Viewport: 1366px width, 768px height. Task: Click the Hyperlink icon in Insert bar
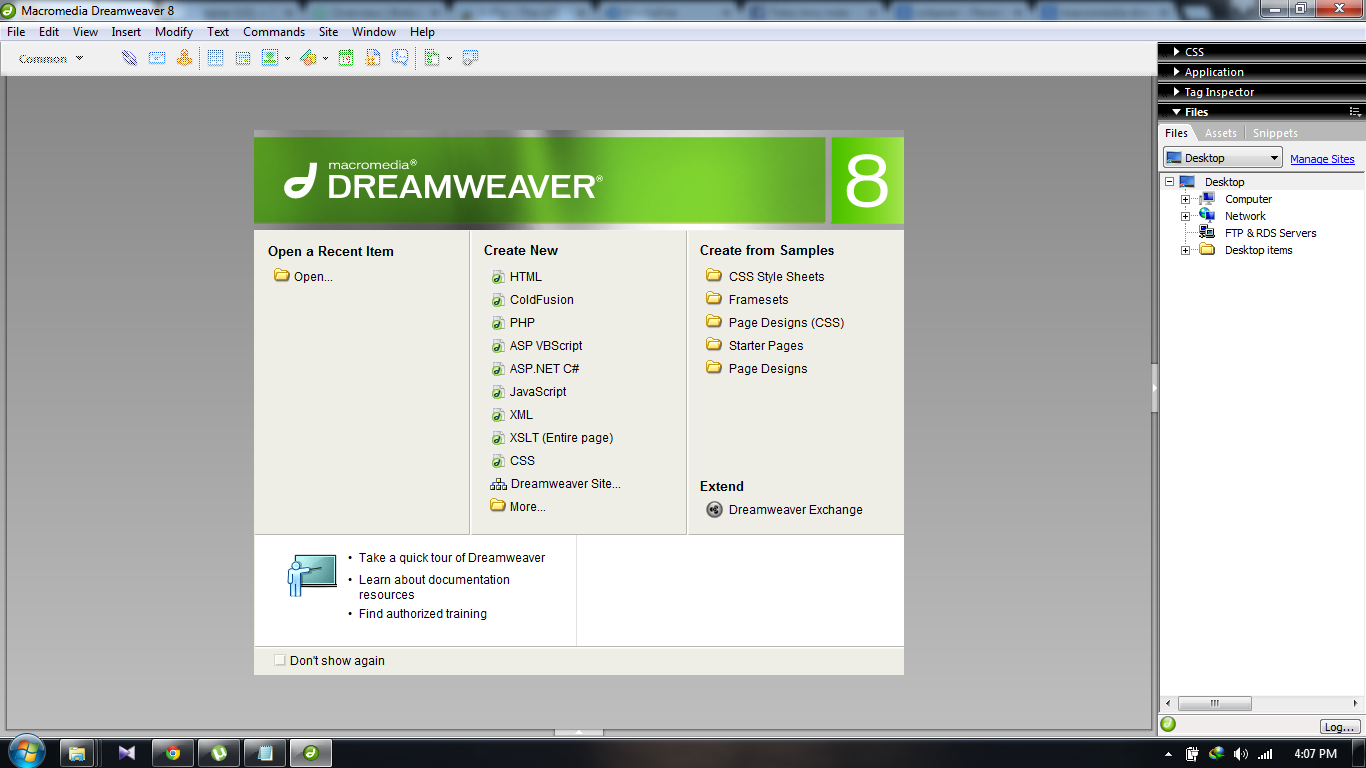pyautogui.click(x=129, y=58)
